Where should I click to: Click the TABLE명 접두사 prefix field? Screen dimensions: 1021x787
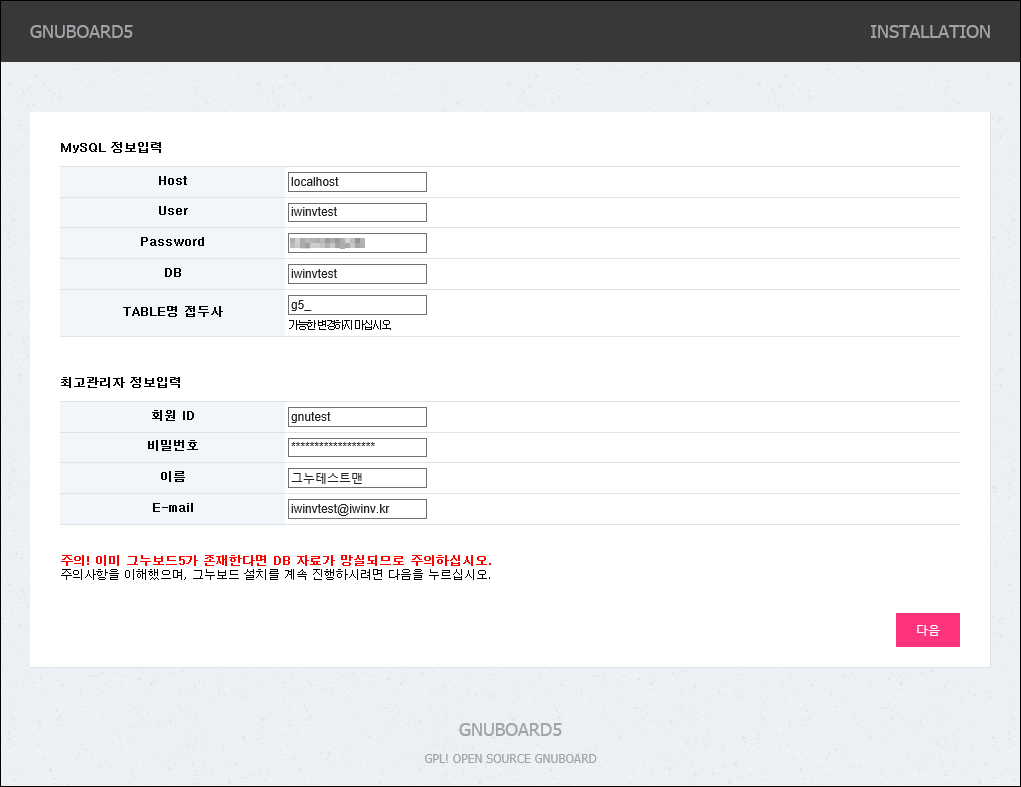point(357,305)
